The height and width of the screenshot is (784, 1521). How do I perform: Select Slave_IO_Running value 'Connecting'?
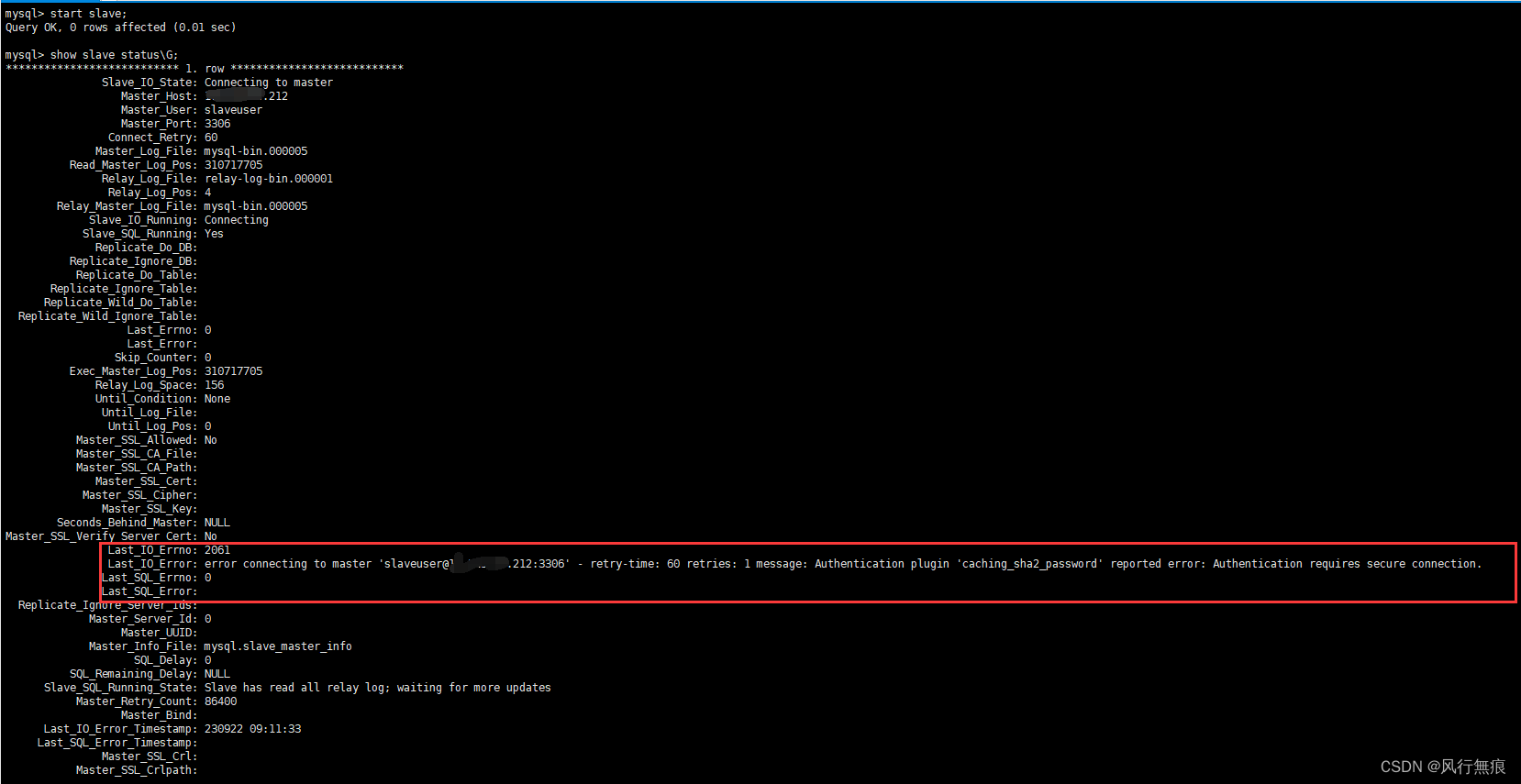pos(237,220)
